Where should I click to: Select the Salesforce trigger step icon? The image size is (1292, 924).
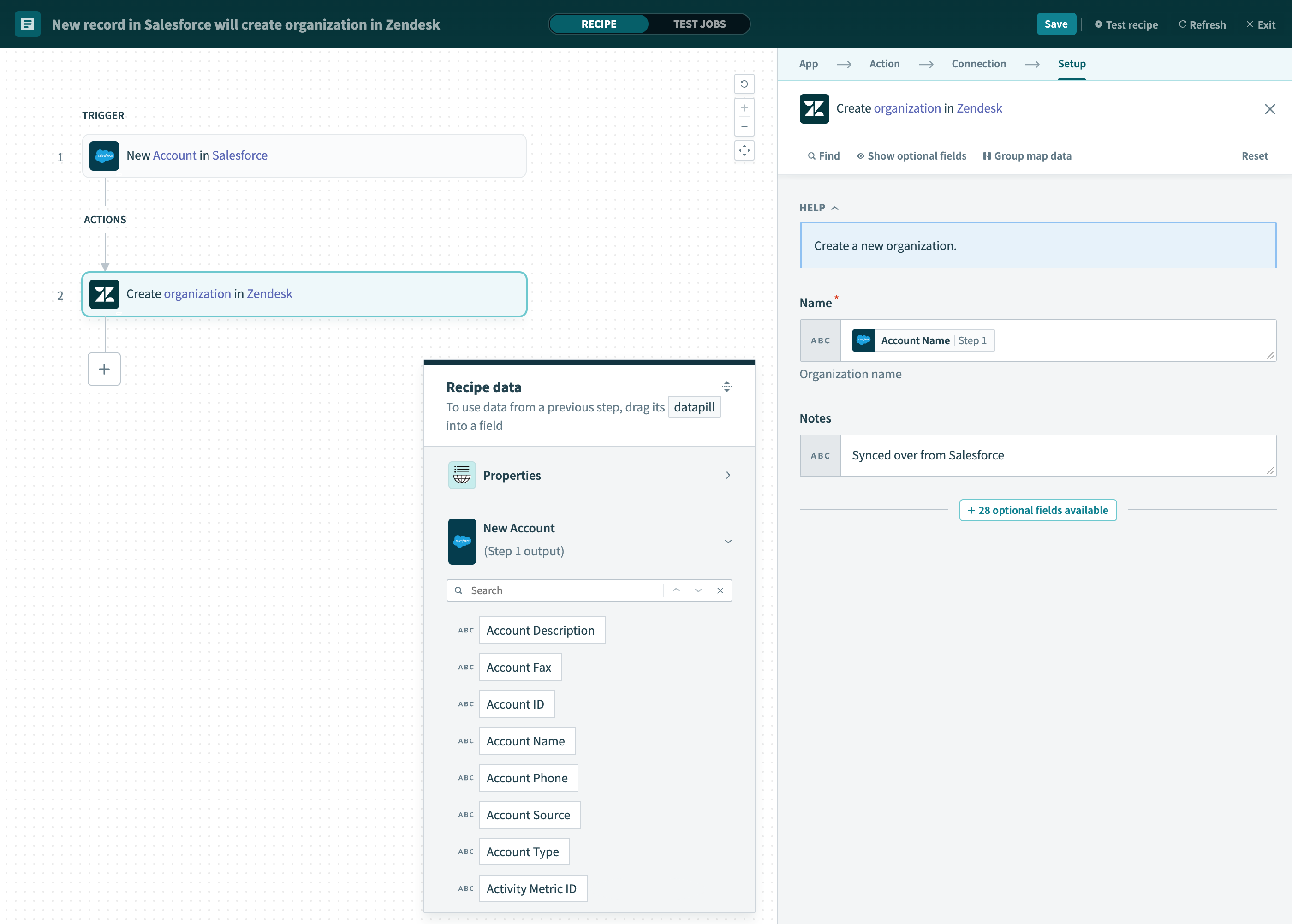tap(104, 155)
